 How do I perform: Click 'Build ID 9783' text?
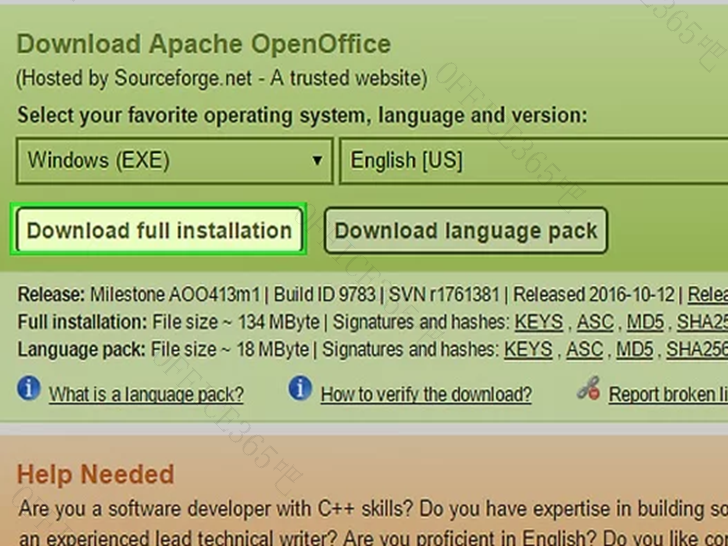pos(324,294)
